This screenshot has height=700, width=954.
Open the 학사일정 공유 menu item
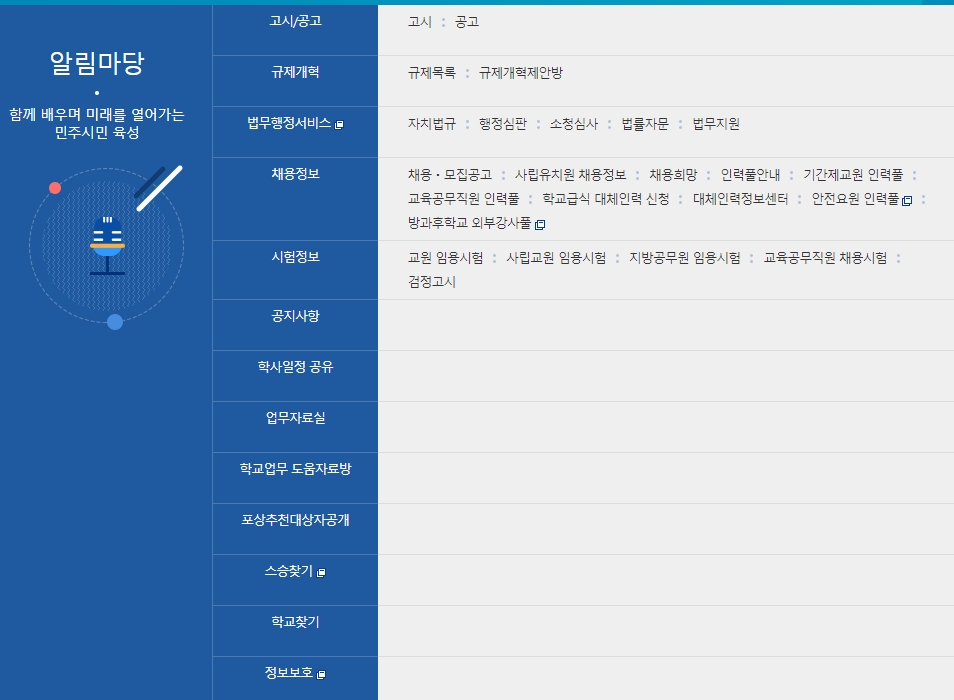click(295, 375)
